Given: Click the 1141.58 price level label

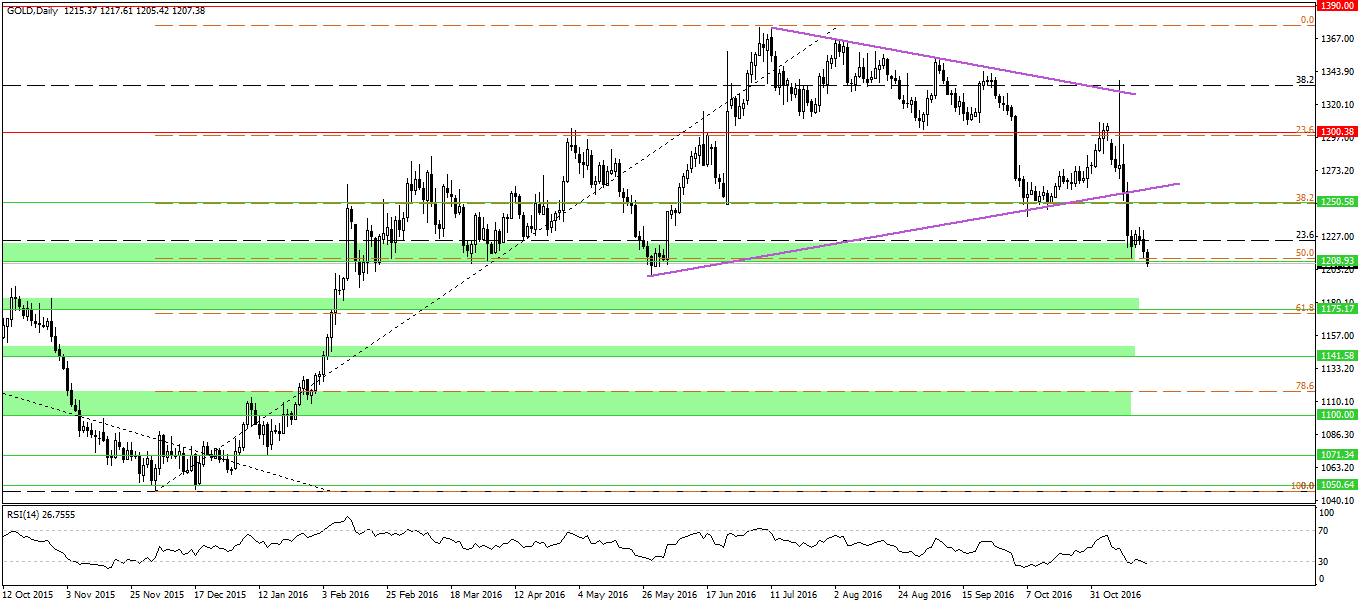Looking at the screenshot, I should [x=1336, y=355].
